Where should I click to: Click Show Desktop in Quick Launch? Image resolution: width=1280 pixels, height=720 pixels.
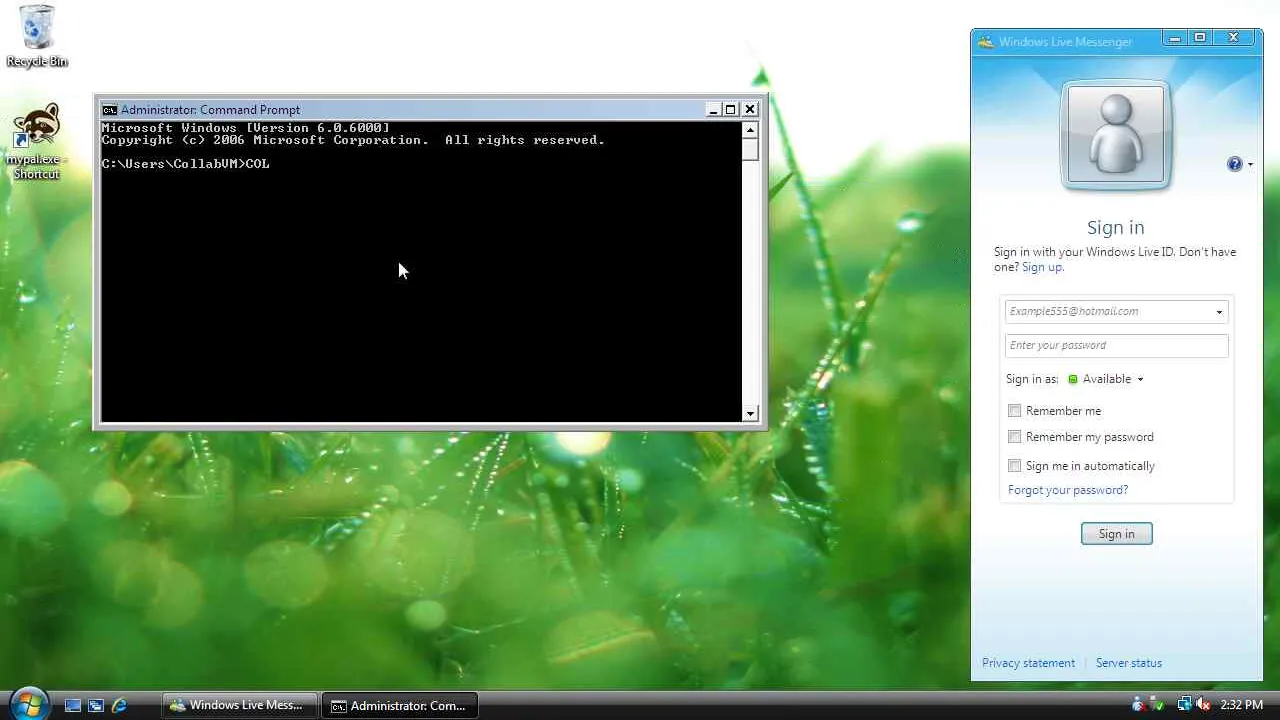pos(72,705)
